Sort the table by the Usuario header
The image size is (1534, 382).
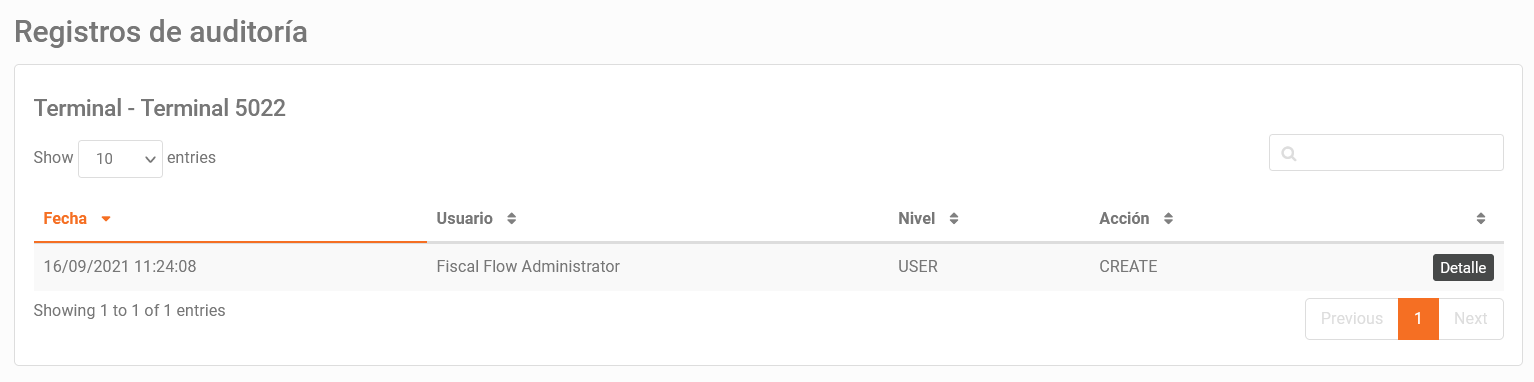pyautogui.click(x=465, y=218)
